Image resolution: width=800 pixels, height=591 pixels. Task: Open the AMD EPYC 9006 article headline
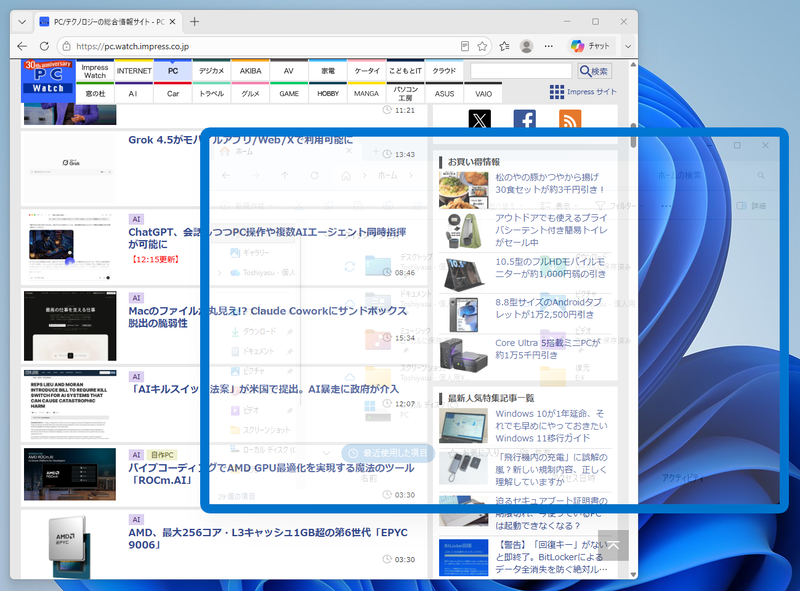pyautogui.click(x=268, y=538)
